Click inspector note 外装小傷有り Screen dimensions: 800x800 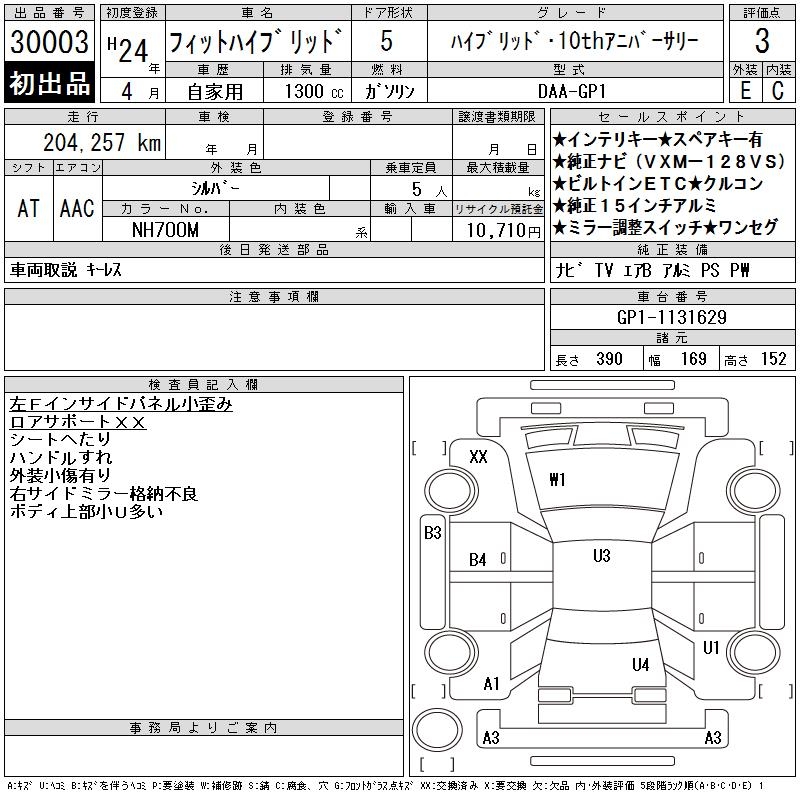pos(60,475)
